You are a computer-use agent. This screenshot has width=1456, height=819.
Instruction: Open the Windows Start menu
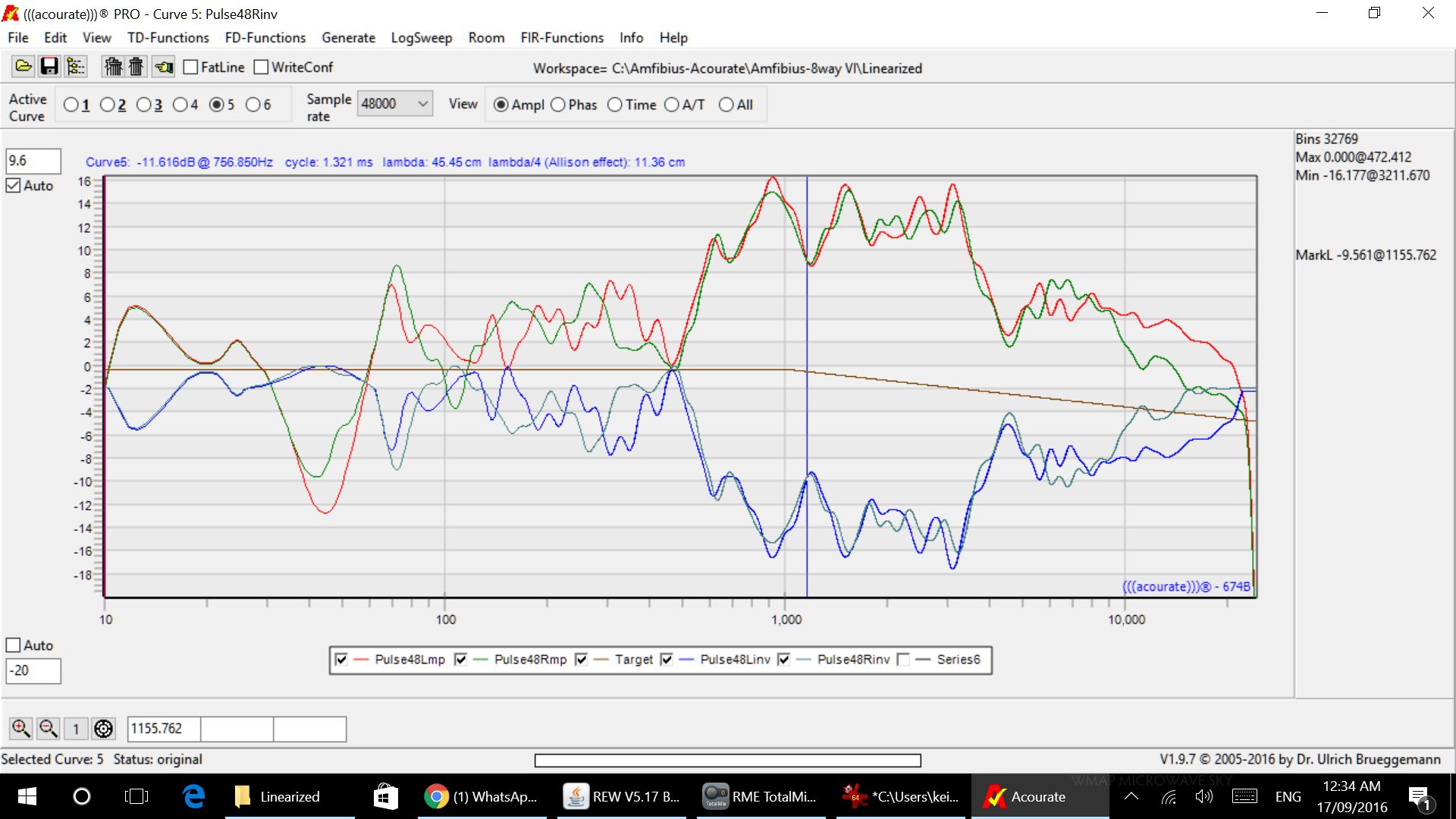coord(27,796)
